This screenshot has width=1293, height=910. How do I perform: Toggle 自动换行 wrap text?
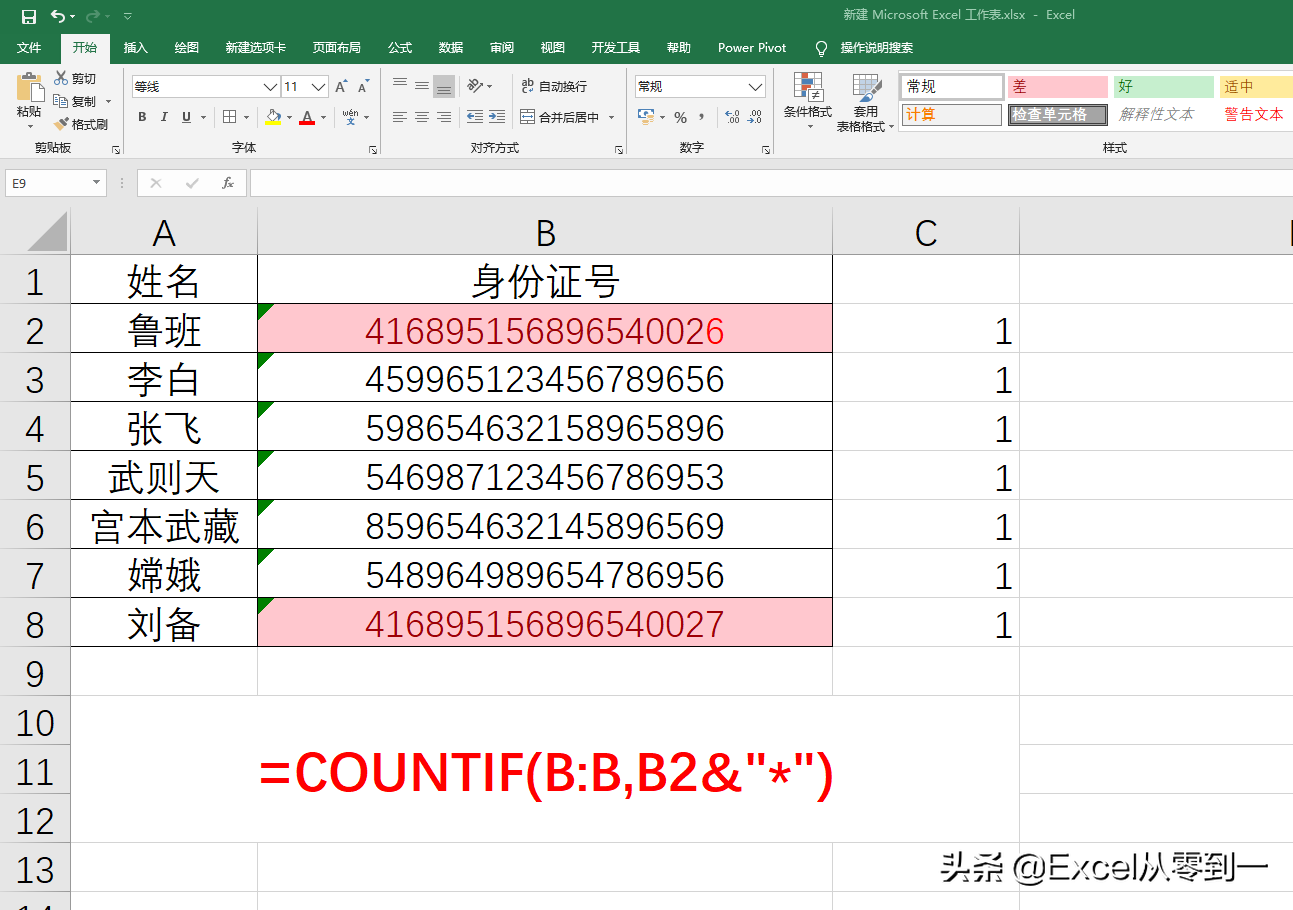pyautogui.click(x=554, y=86)
